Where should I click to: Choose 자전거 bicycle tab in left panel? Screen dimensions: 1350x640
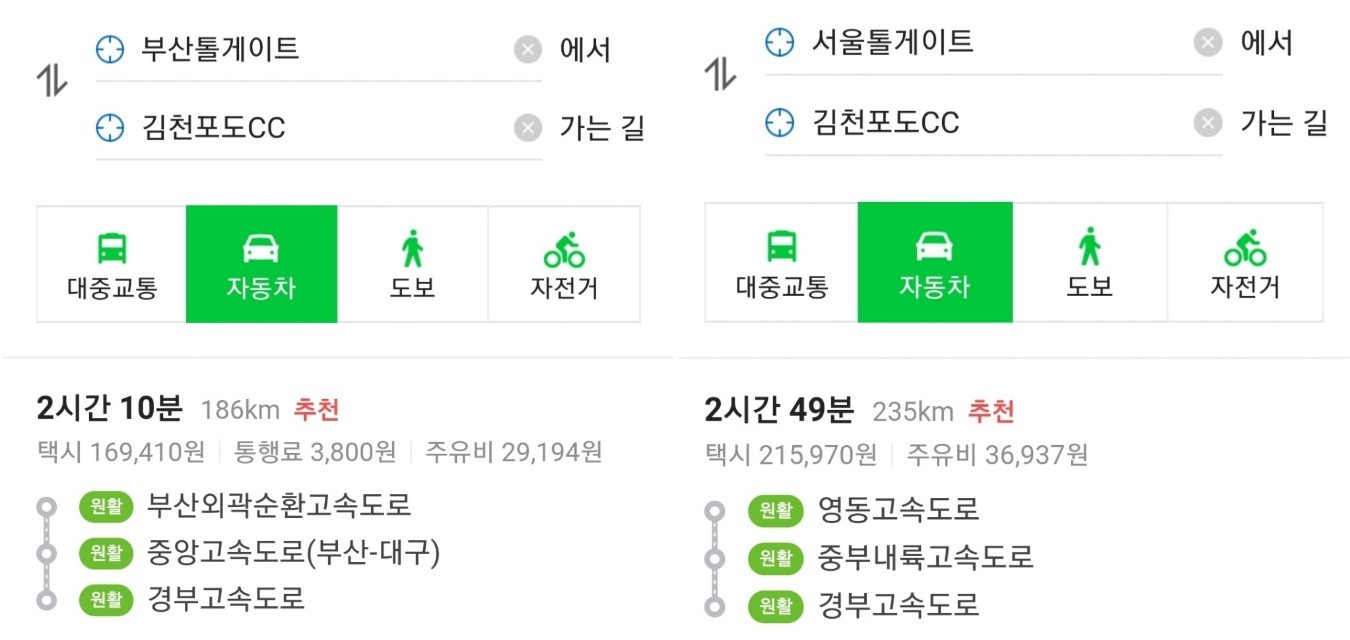tap(564, 265)
